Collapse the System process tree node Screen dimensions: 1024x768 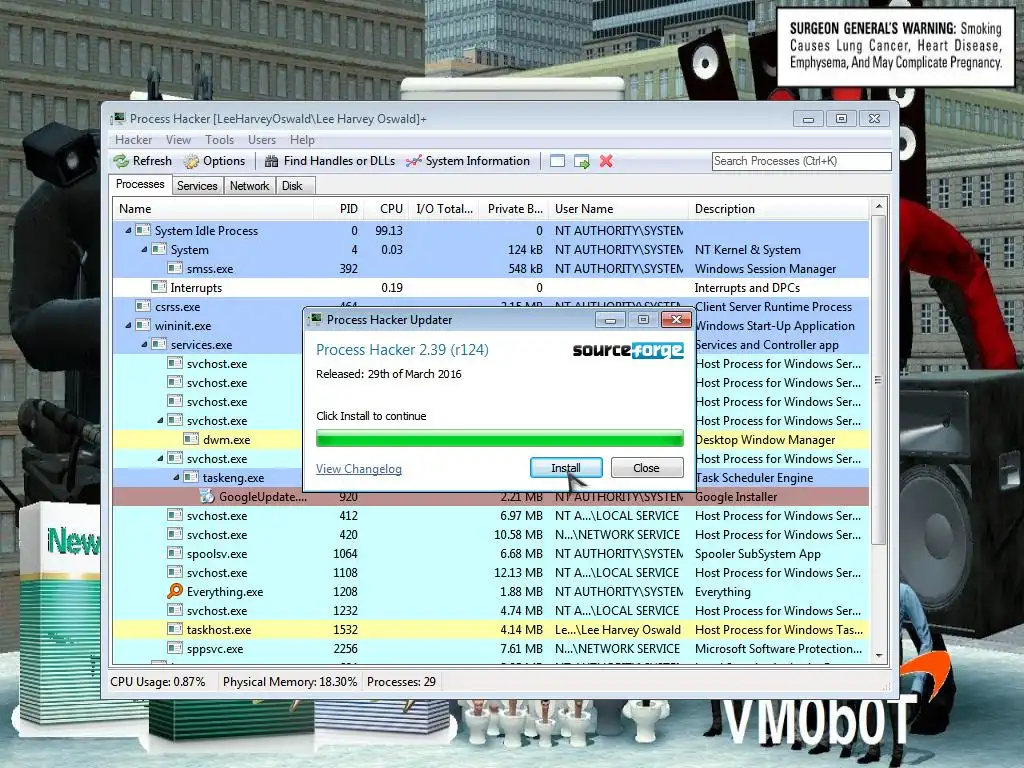(x=144, y=249)
